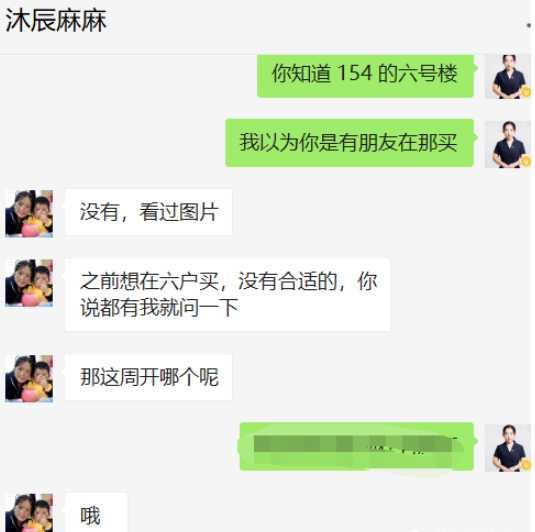The image size is (535, 532).
Task: Select the message '那这周开哪个呢'
Action: [149, 377]
